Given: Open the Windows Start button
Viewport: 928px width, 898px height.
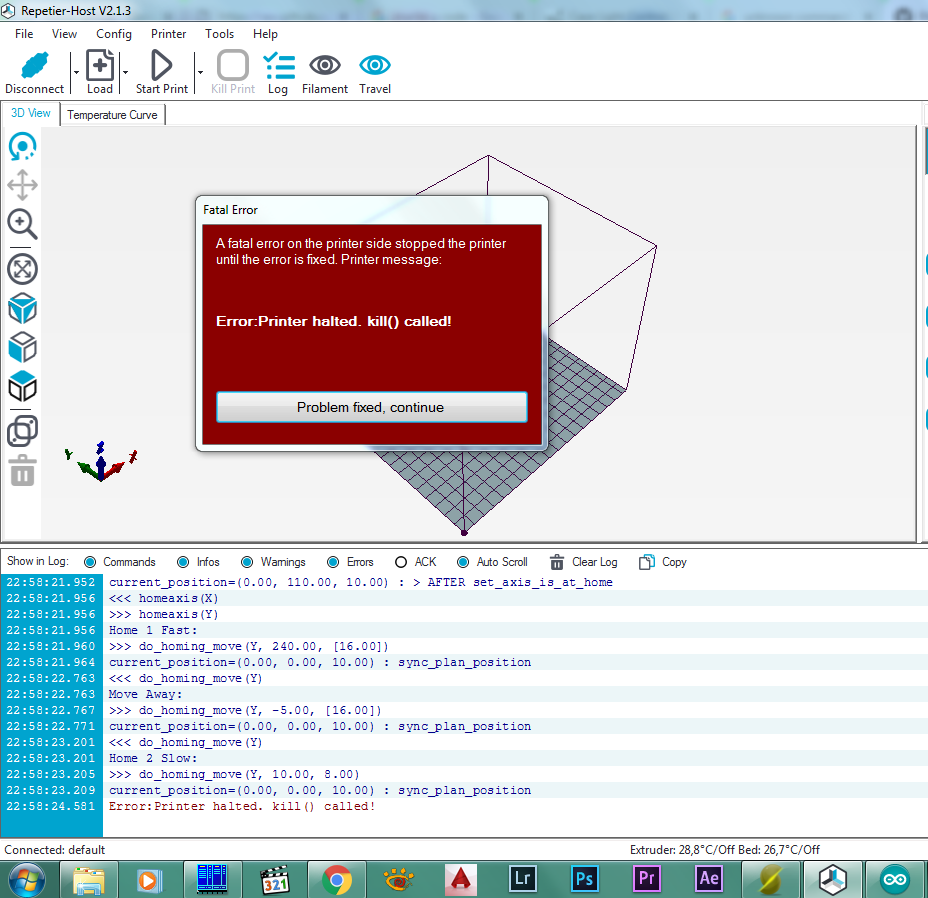Looking at the screenshot, I should tap(27, 880).
